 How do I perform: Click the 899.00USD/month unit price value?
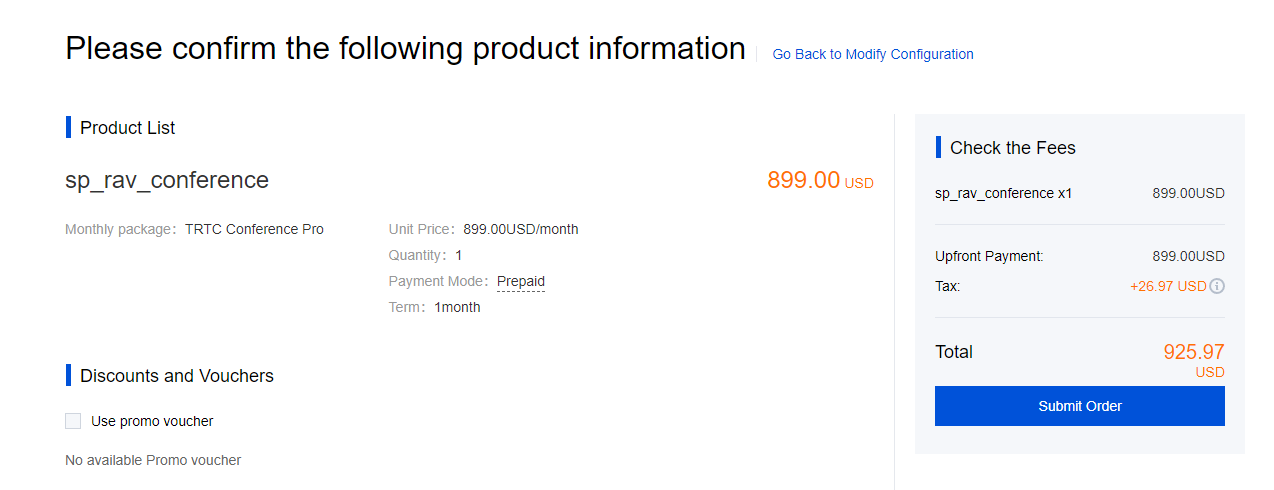[x=520, y=229]
